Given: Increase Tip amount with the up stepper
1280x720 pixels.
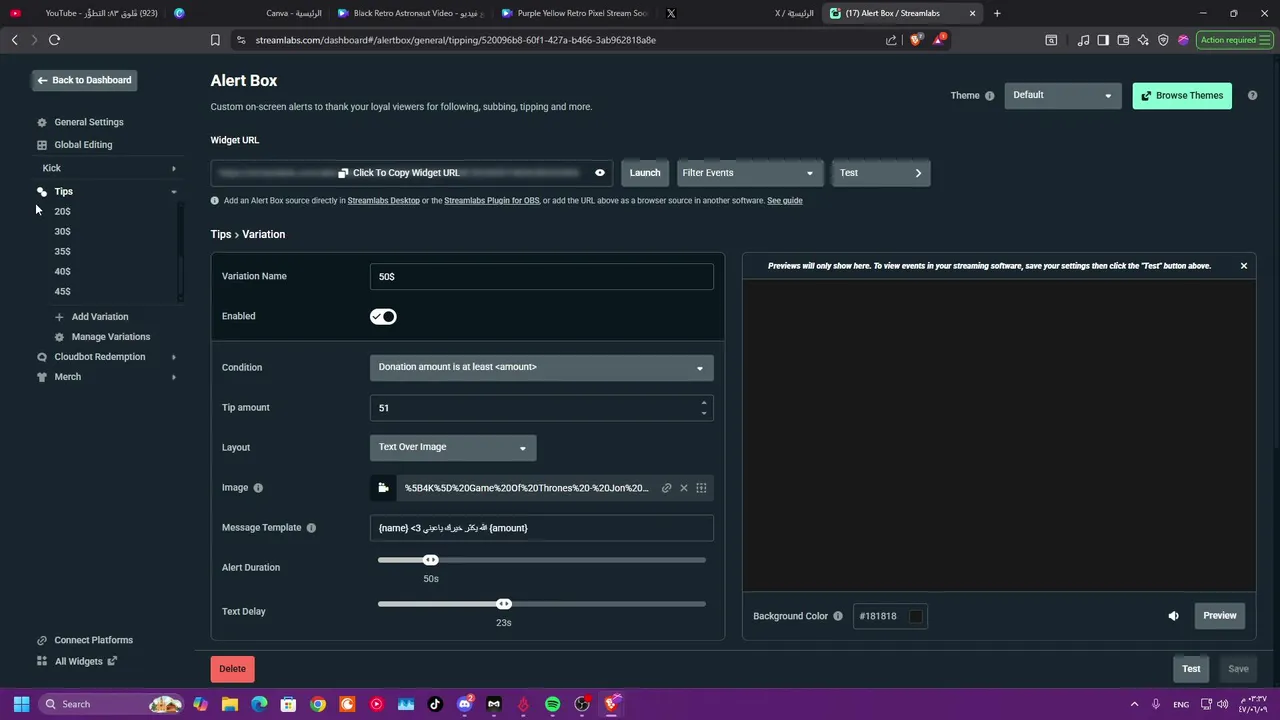Looking at the screenshot, I should (704, 403).
